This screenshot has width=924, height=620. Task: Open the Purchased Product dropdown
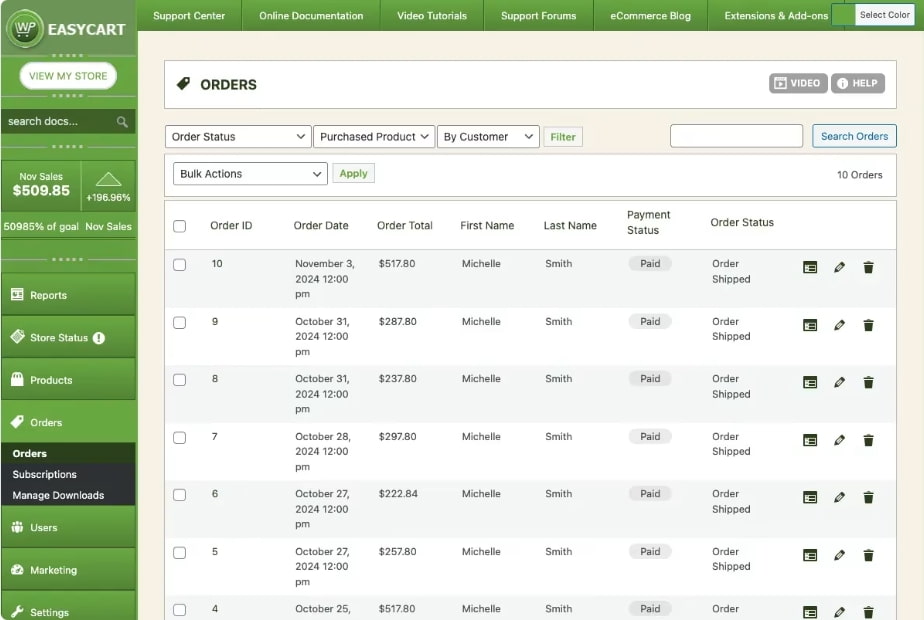[374, 137]
